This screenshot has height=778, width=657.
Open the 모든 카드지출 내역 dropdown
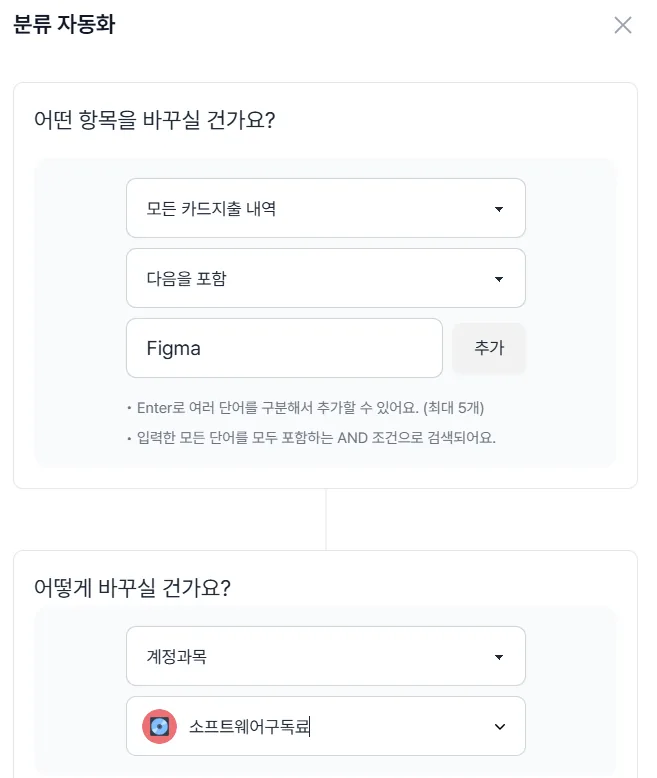point(326,208)
